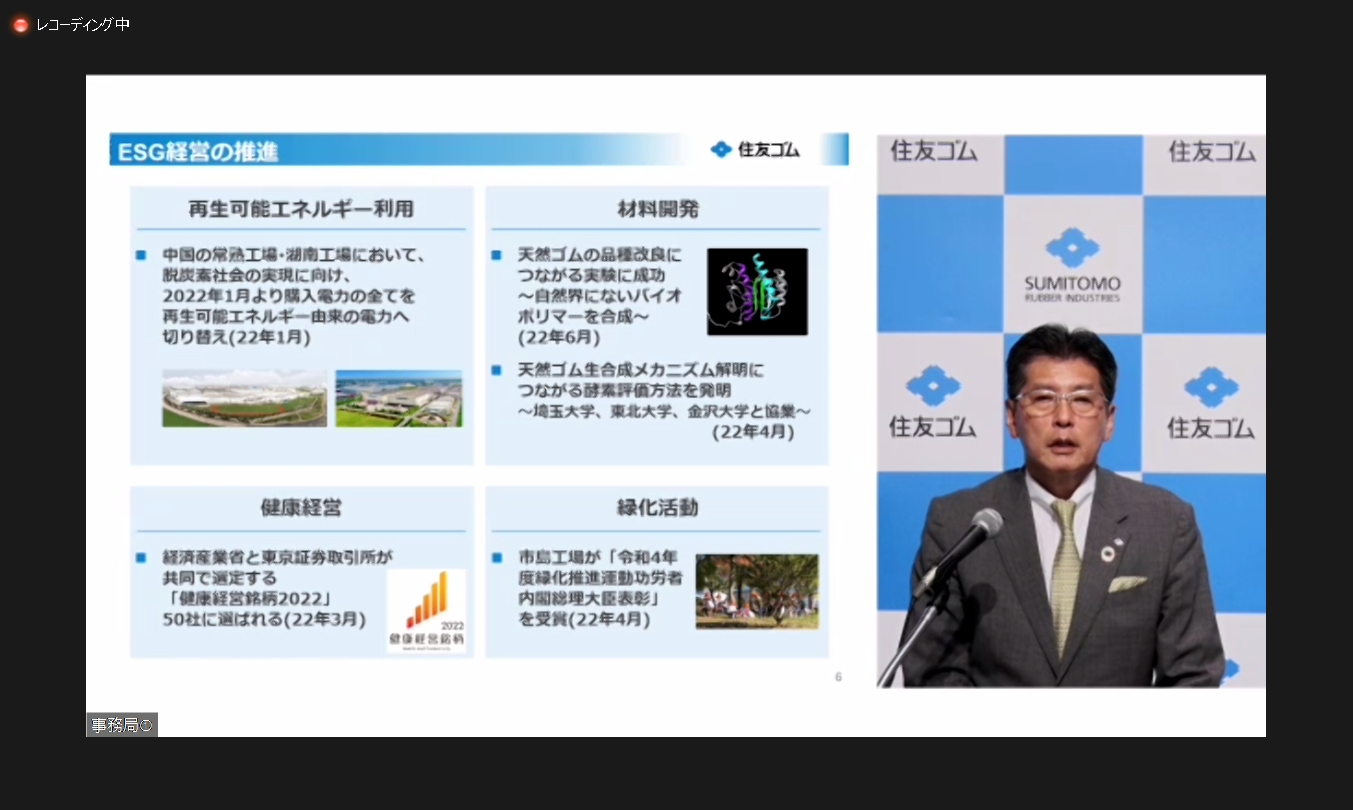This screenshot has height=810, width=1353.
Task: Expand the 材料開発 section
Action: pyautogui.click(x=657, y=209)
